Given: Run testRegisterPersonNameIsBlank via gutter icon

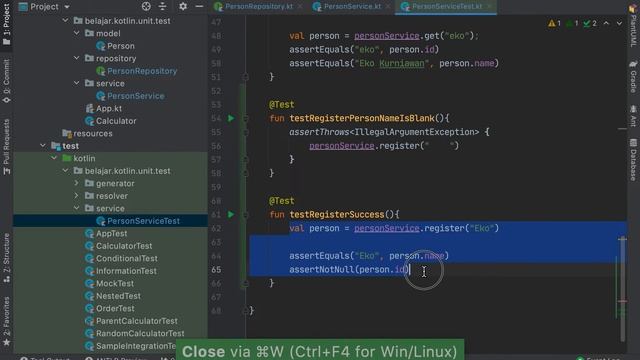Looking at the screenshot, I should click(x=231, y=118).
